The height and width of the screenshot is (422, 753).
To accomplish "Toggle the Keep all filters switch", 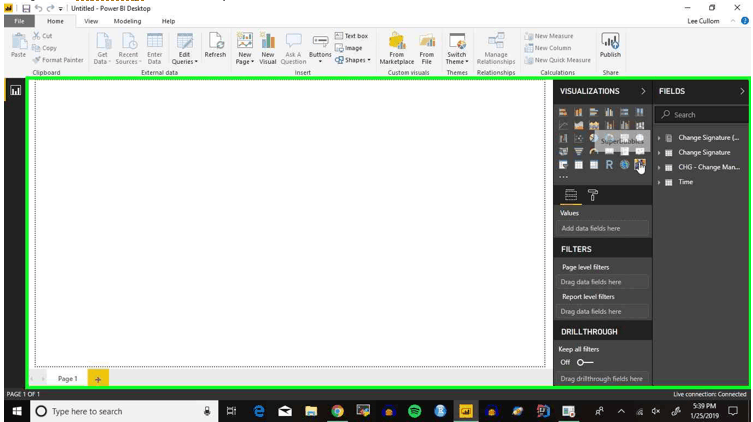I will (585, 362).
